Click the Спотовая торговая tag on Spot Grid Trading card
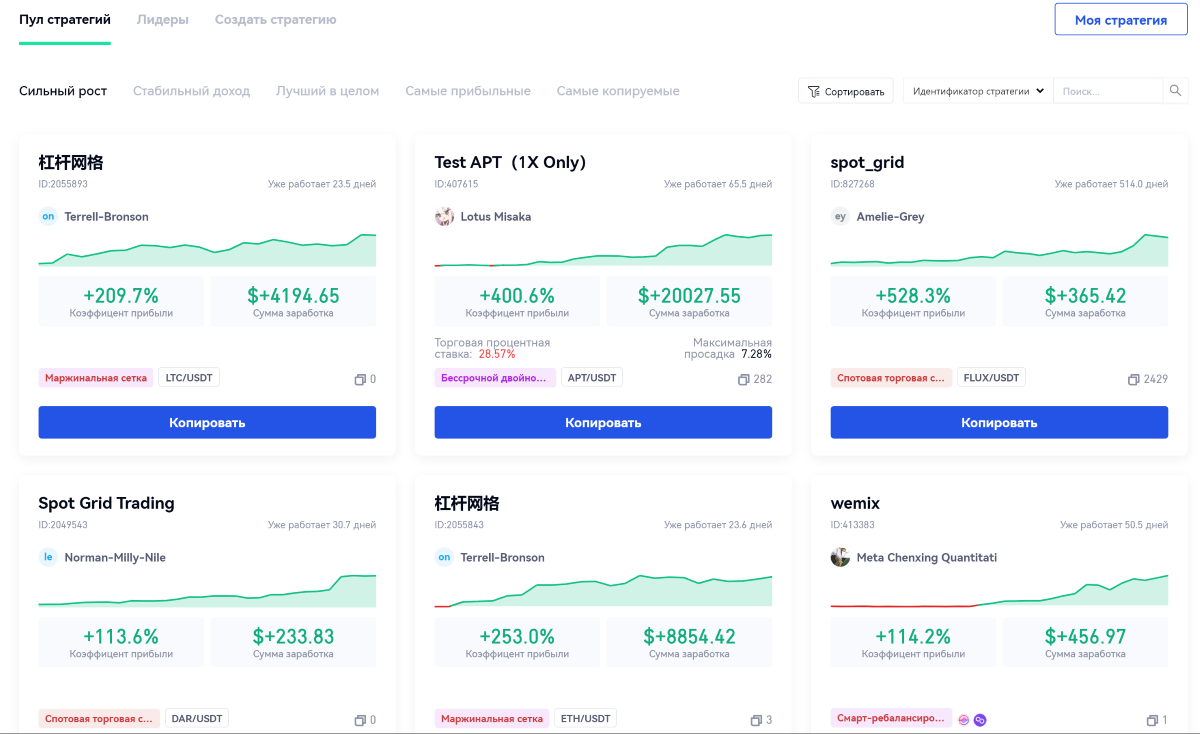The image size is (1200, 734). click(99, 719)
